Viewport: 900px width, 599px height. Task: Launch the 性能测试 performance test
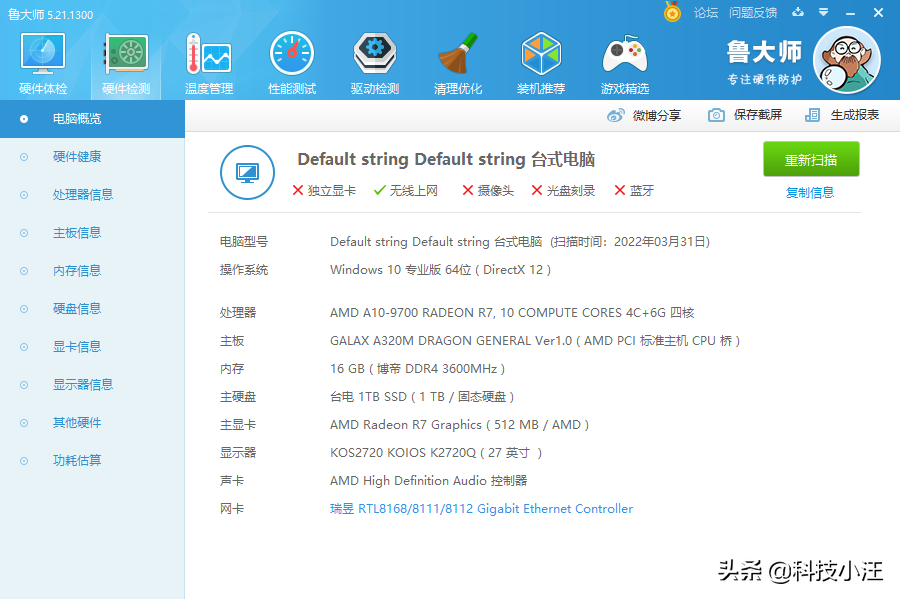tap(292, 64)
